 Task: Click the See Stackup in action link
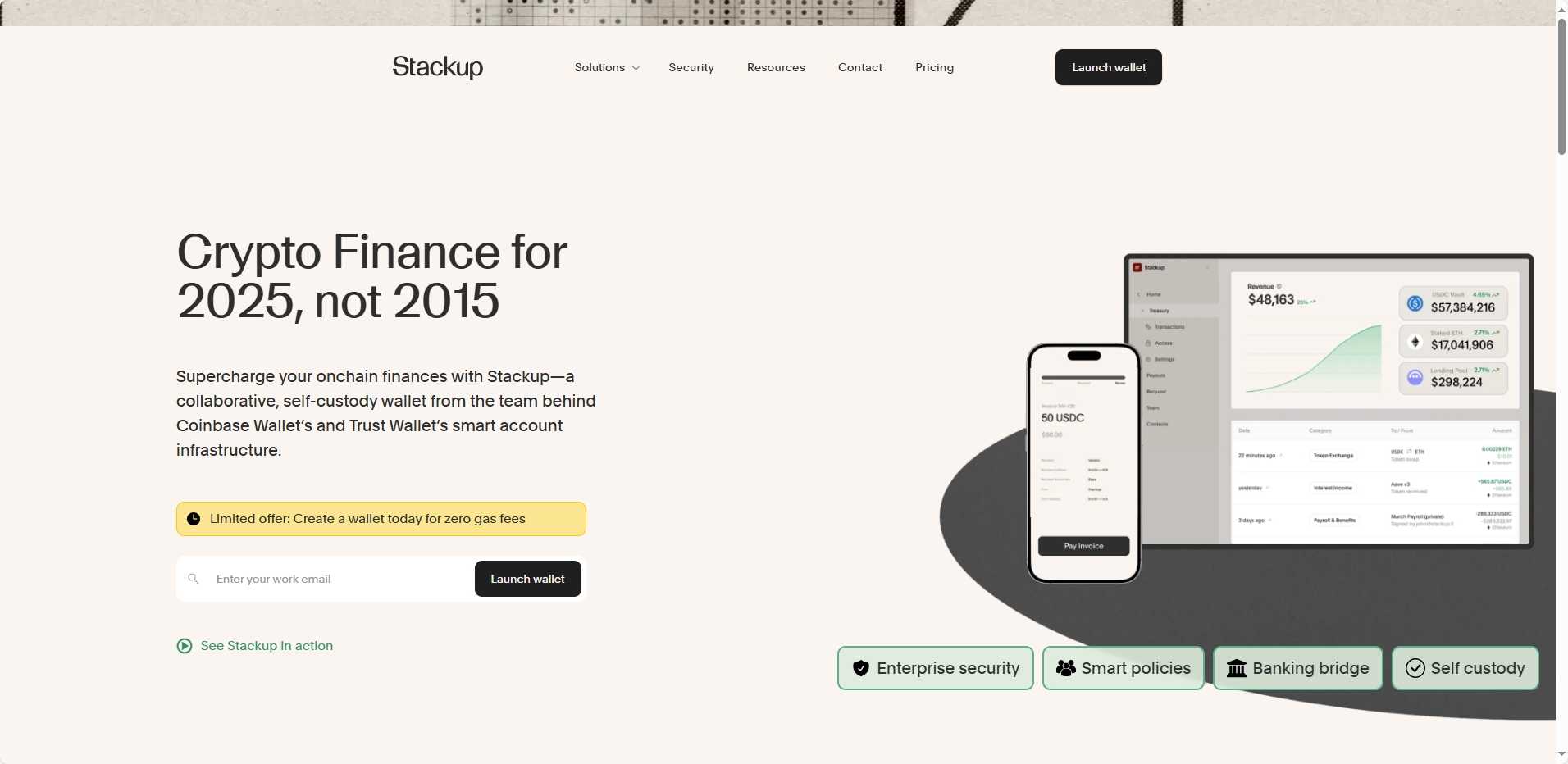267,646
